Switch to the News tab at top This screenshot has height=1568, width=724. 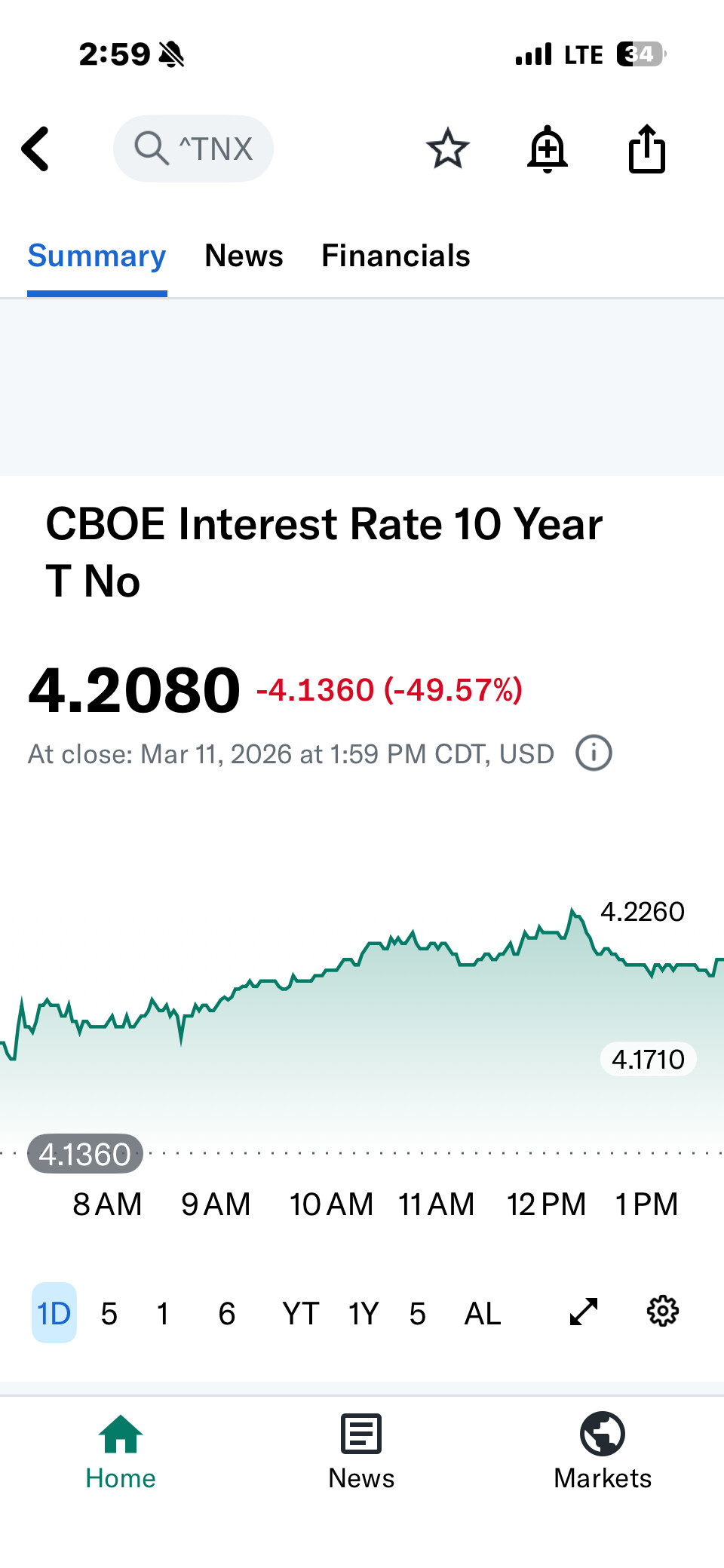click(244, 256)
